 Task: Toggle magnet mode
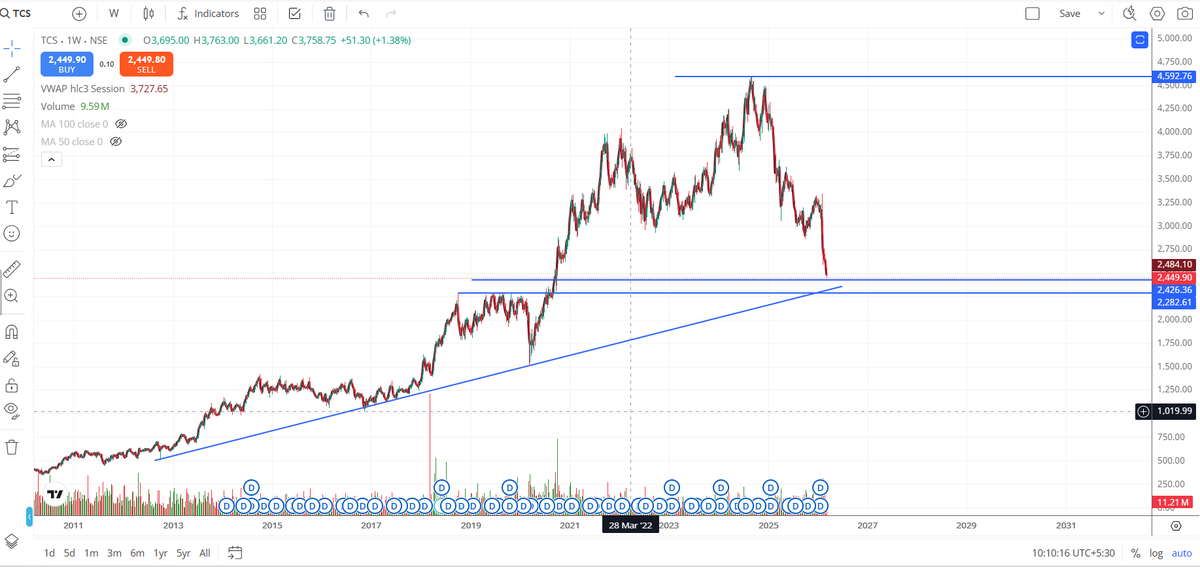[12, 331]
